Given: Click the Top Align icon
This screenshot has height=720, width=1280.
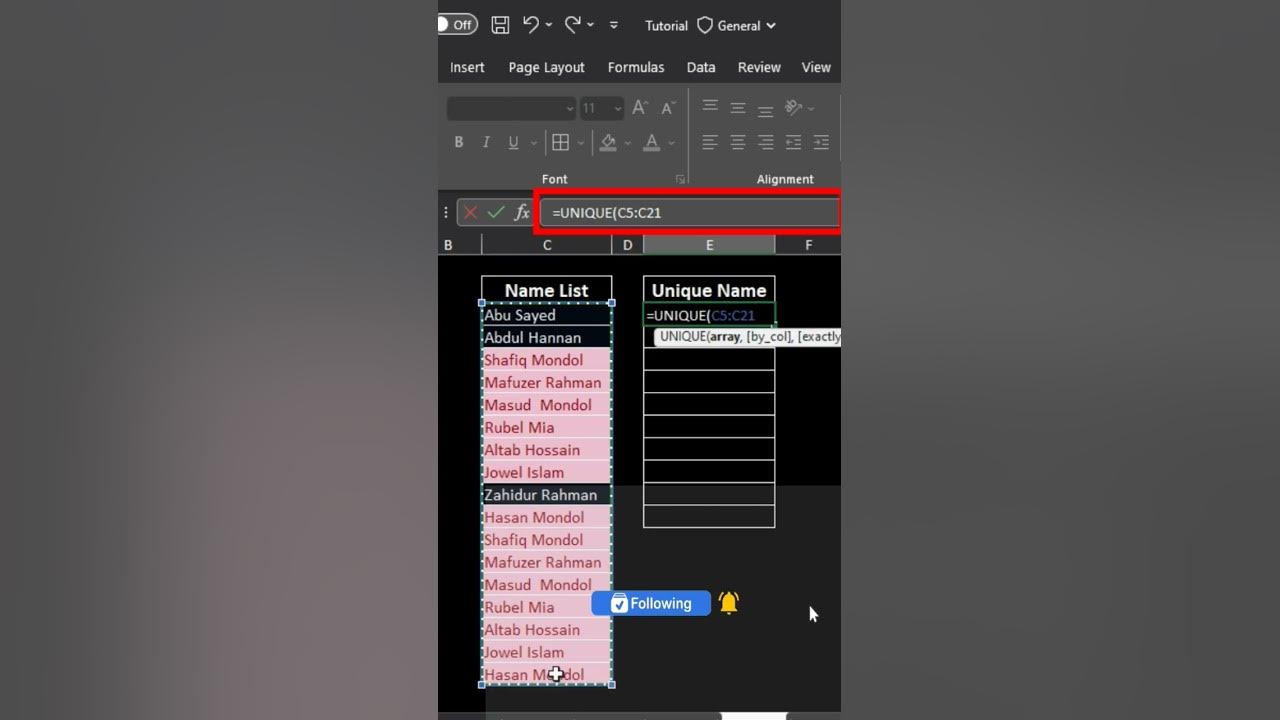Looking at the screenshot, I should click(x=710, y=107).
